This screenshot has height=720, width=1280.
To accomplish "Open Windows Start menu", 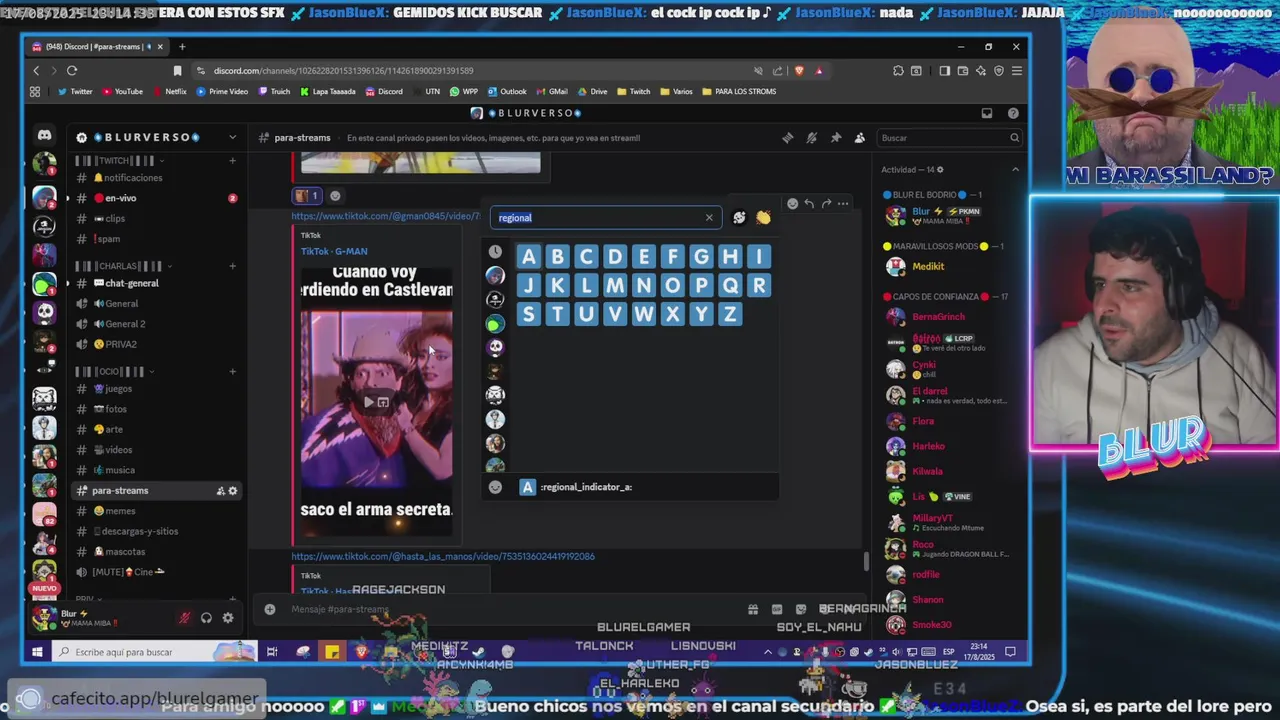I will click(37, 652).
